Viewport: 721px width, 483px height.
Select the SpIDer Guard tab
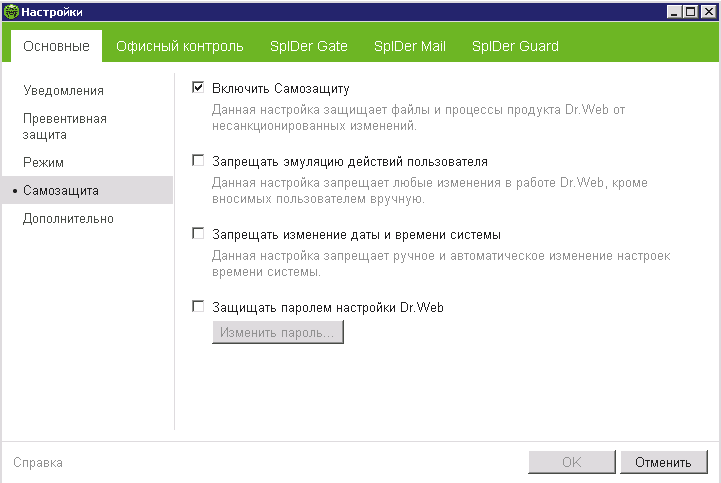click(x=515, y=46)
